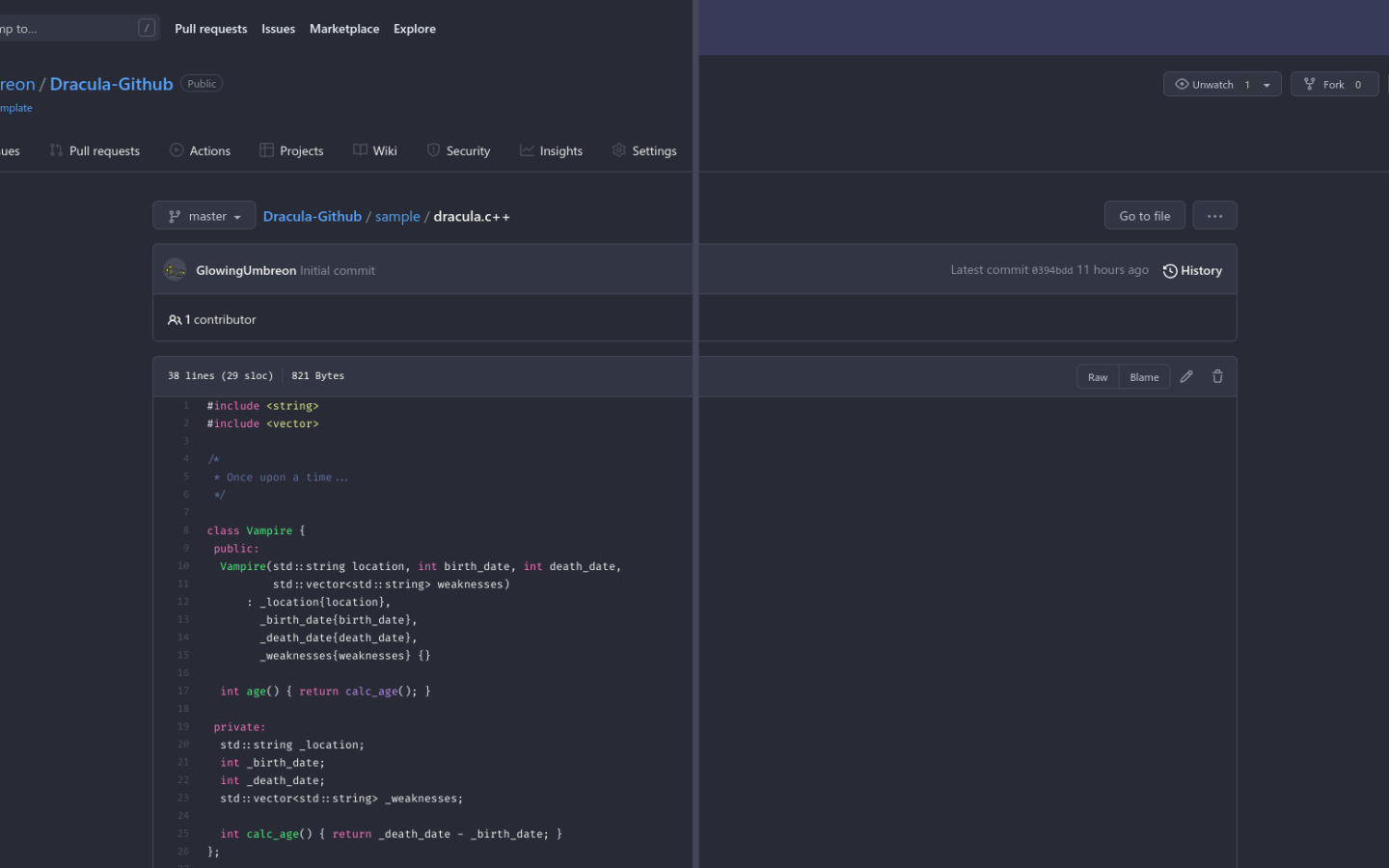Click the 'int calc_age()' code line
Image resolution: width=1389 pixels, height=868 pixels.
[x=391, y=834]
